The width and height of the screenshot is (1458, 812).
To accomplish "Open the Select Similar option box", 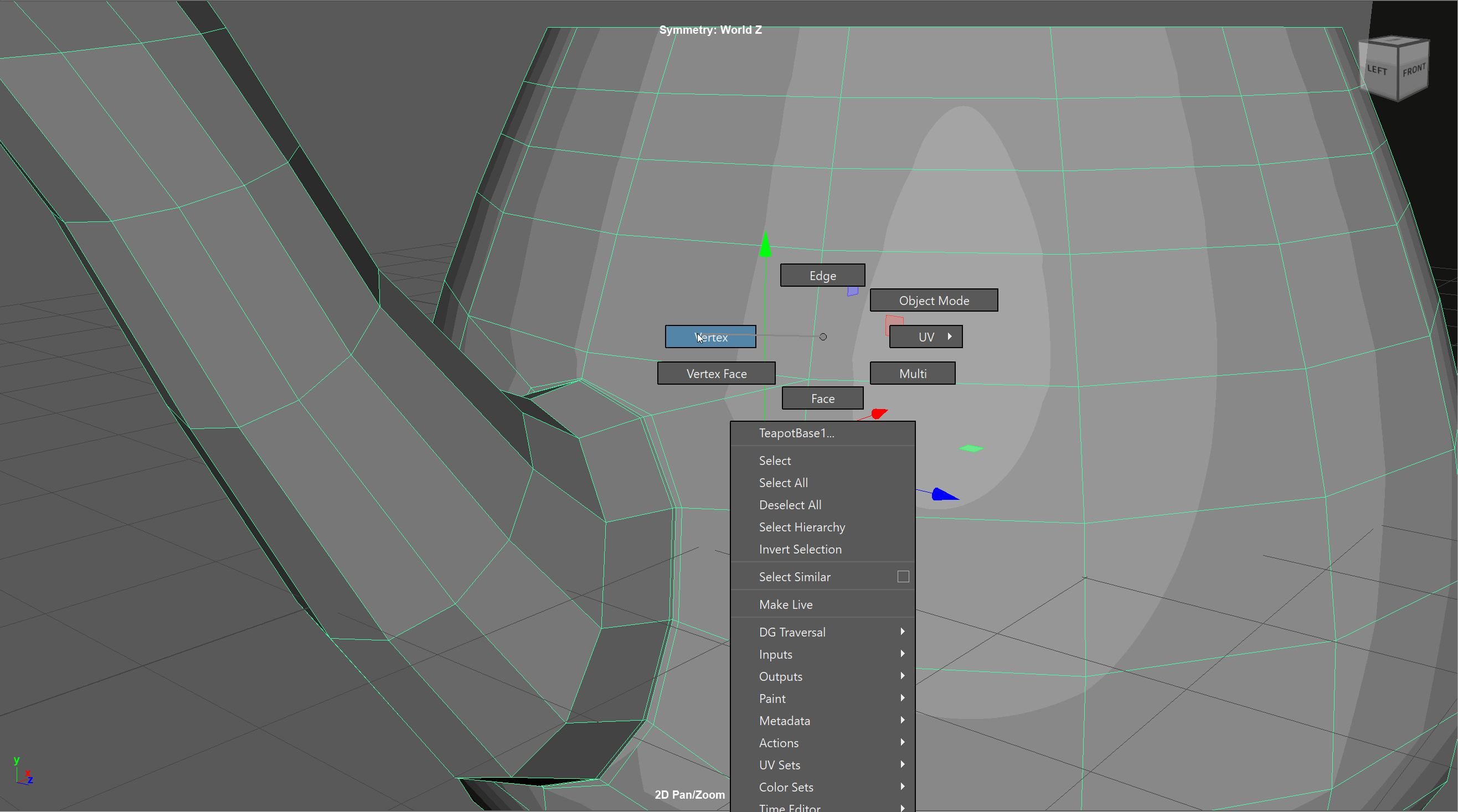I will click(903, 577).
